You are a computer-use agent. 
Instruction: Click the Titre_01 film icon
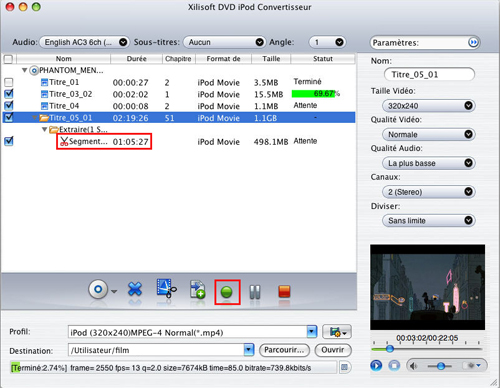[x=44, y=82]
